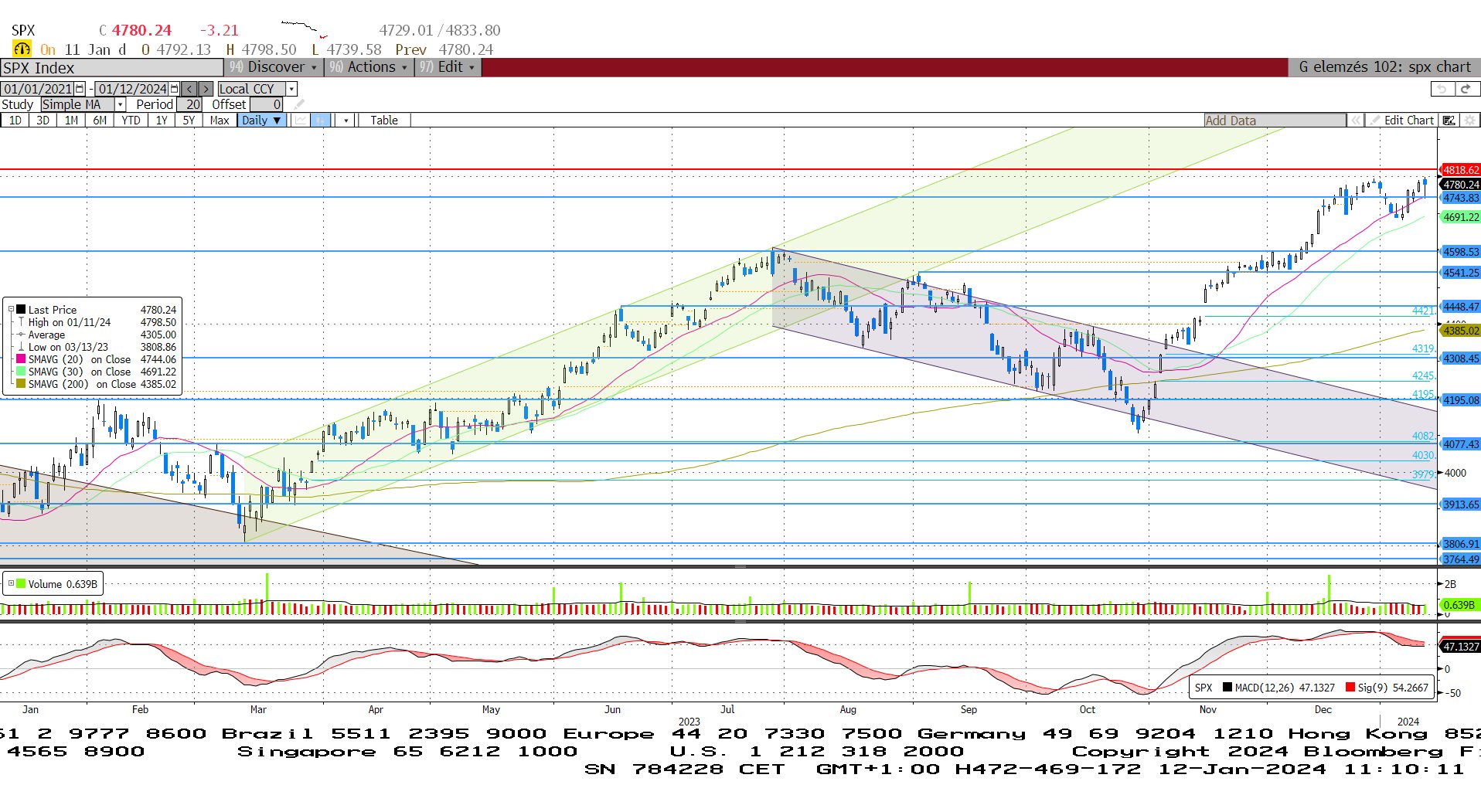Open chart type dropdown arrow
The image size is (1481, 812).
coord(346,120)
